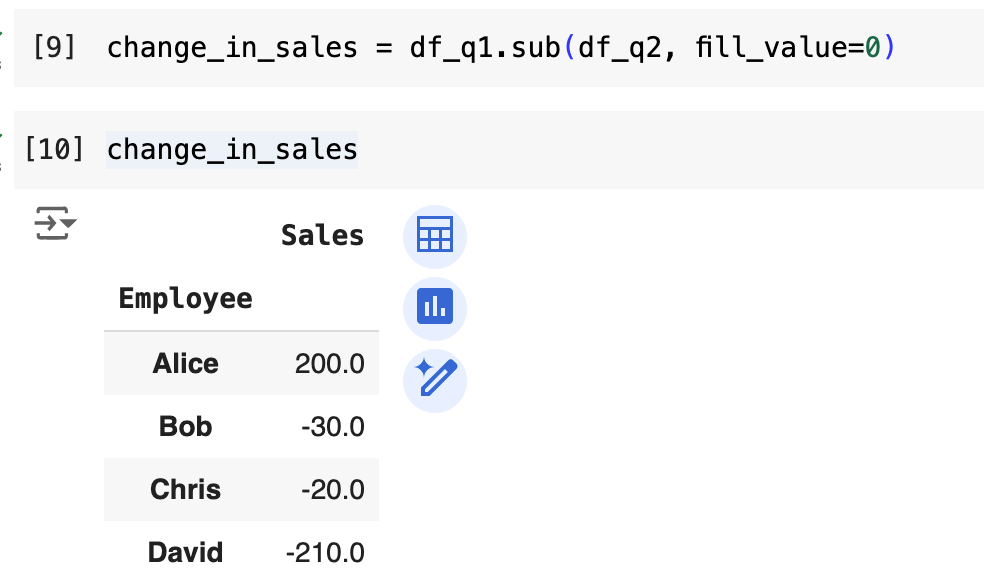Click the run indicator [9] of the first cell

[53, 47]
